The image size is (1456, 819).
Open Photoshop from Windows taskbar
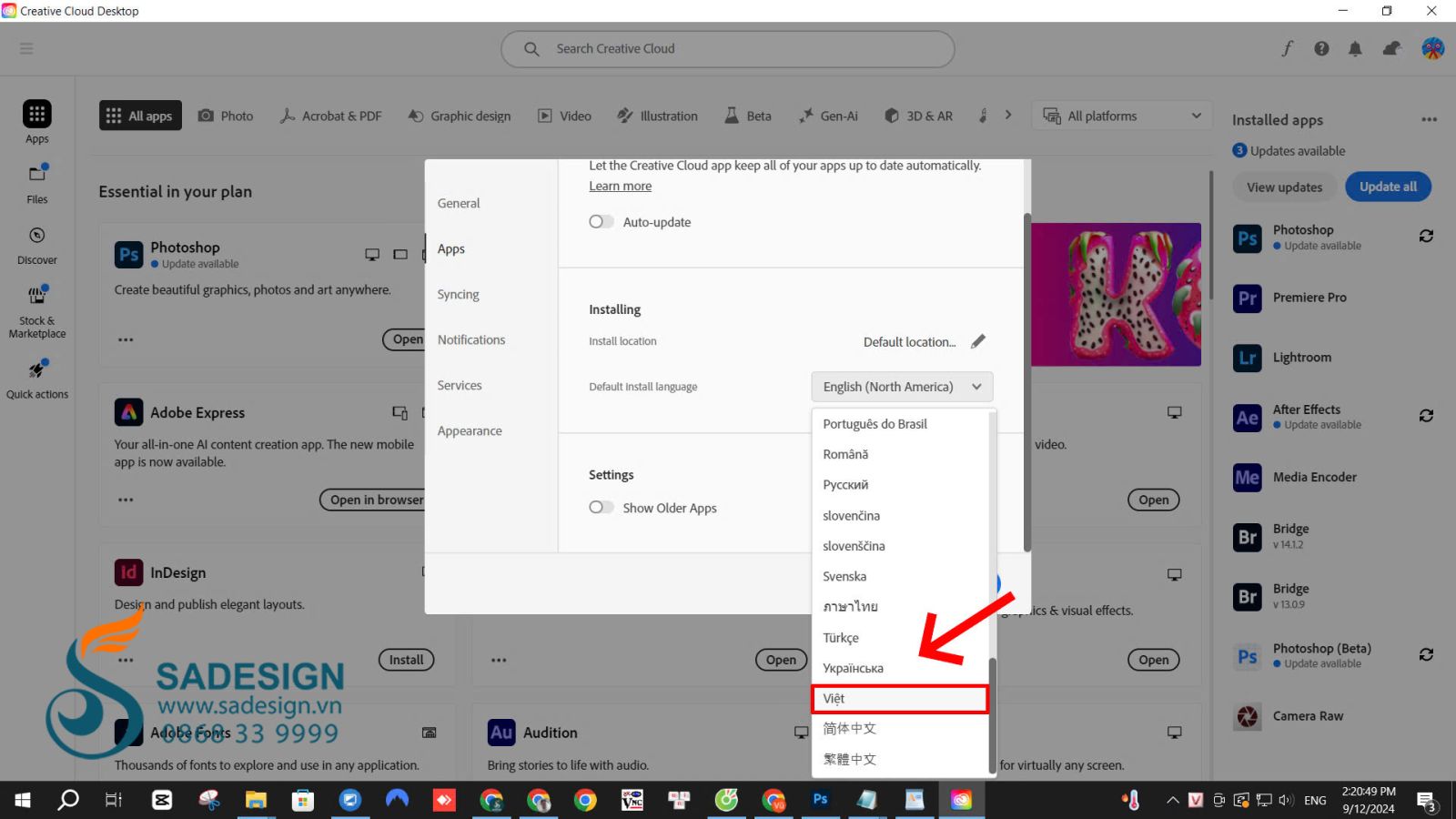click(x=820, y=800)
